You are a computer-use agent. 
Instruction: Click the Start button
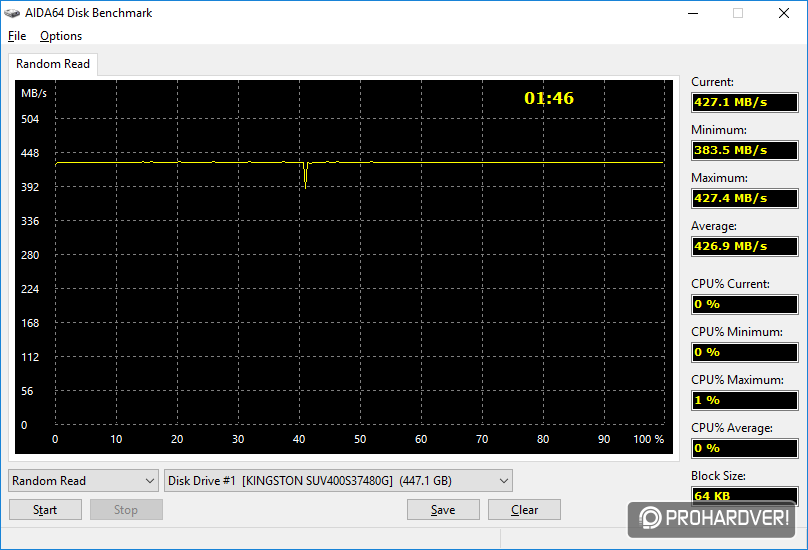click(45, 510)
